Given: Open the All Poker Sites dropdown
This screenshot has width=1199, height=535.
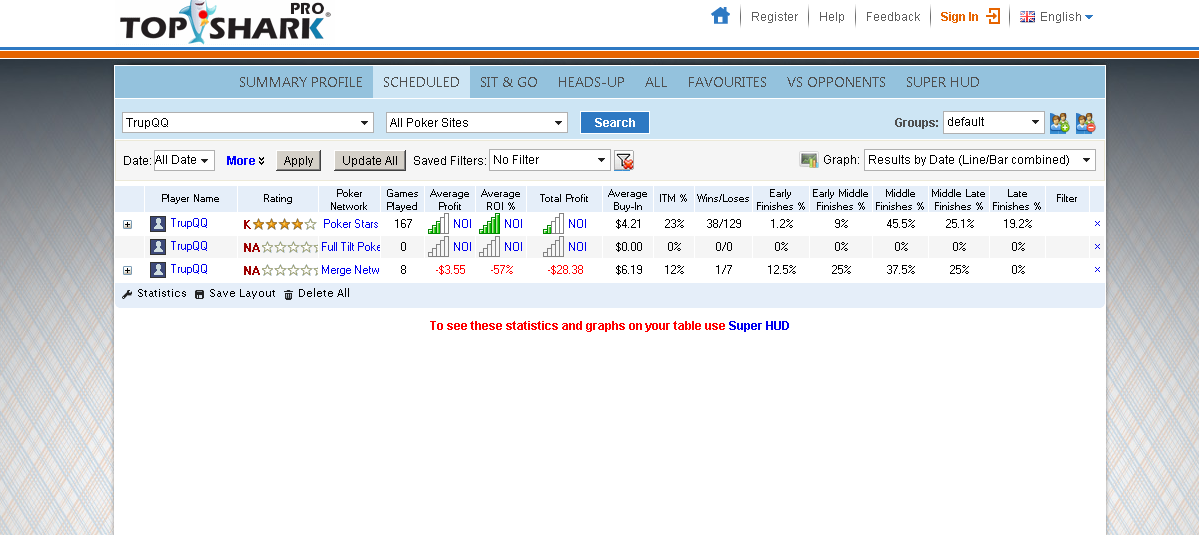Looking at the screenshot, I should coord(476,123).
